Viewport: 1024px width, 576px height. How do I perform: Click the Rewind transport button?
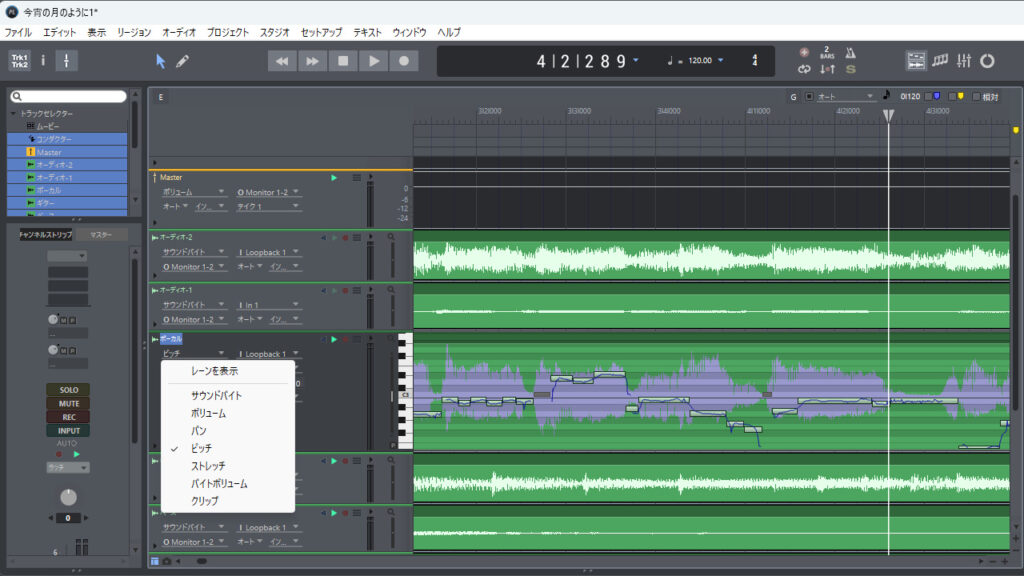tap(282, 61)
